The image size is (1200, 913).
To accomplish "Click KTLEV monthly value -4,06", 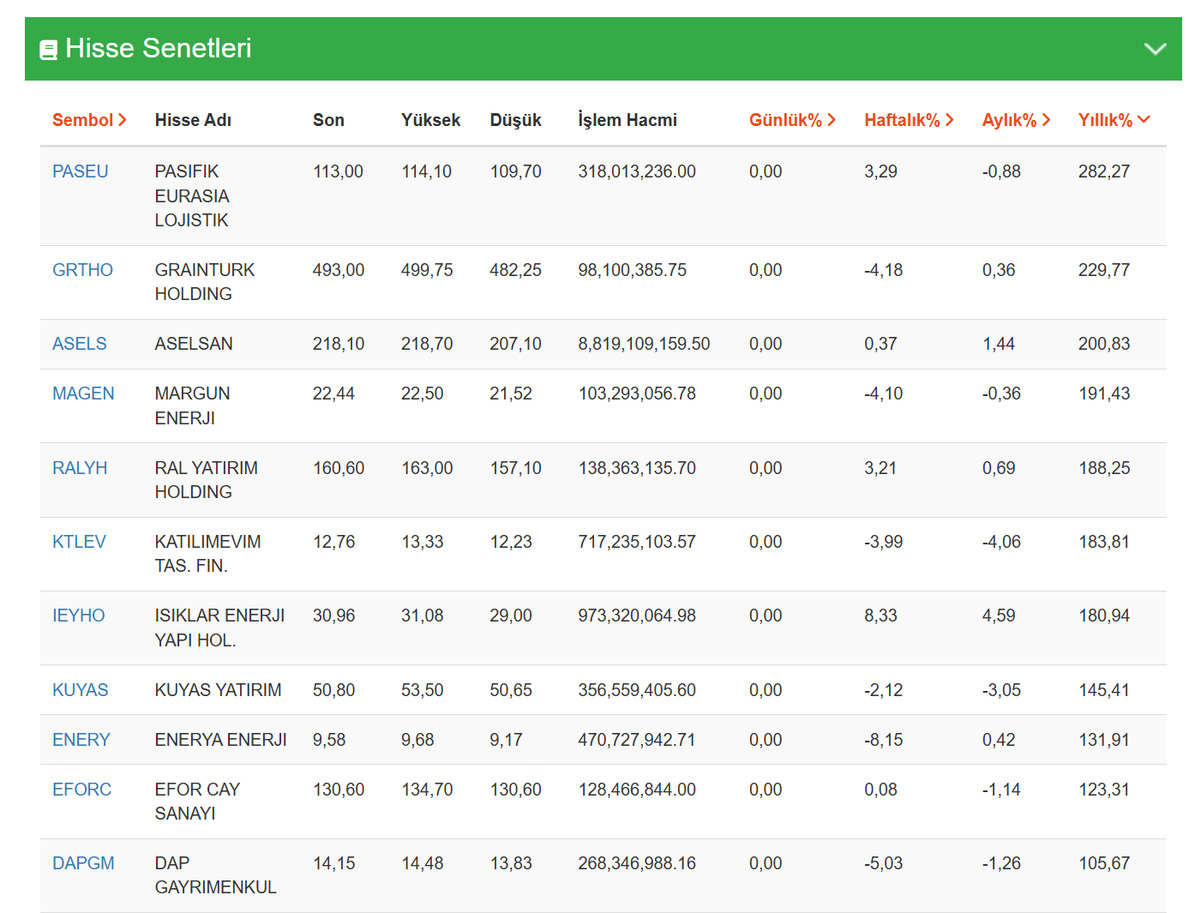I will pos(1001,542).
